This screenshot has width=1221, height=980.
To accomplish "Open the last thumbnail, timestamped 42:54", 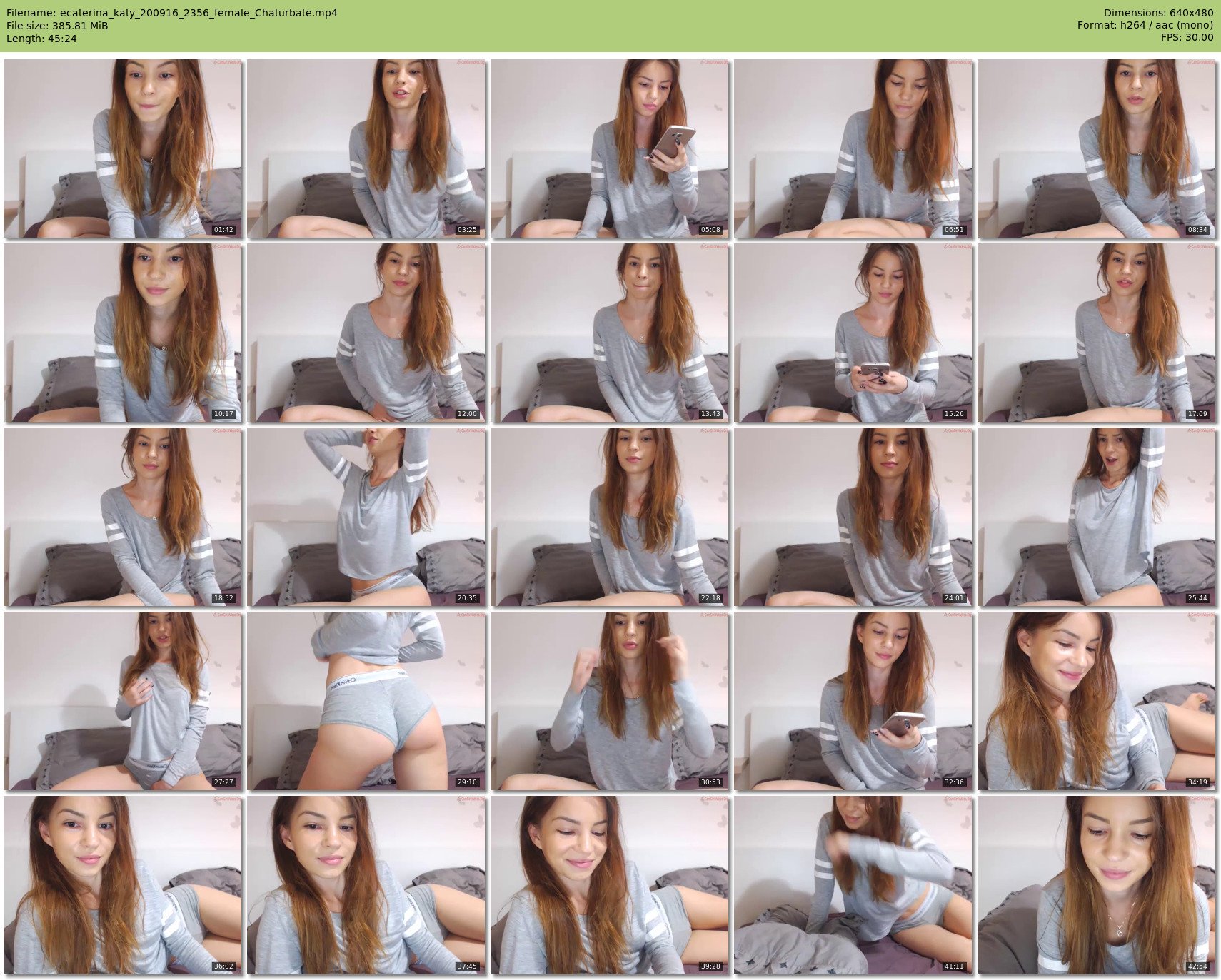I will [x=1097, y=885].
